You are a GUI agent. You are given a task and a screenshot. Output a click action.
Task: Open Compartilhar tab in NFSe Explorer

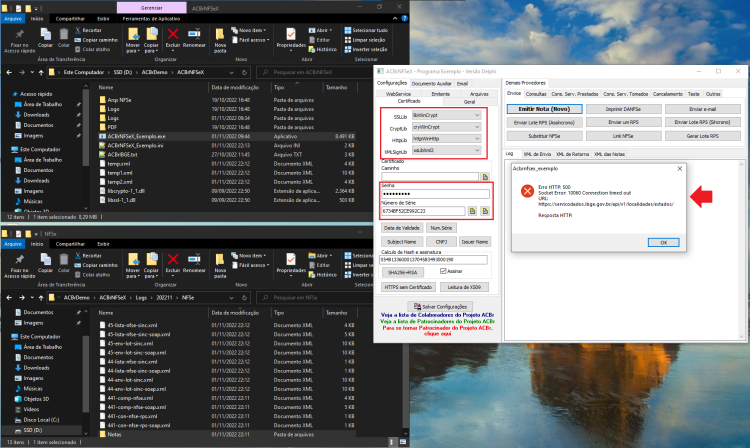70,244
